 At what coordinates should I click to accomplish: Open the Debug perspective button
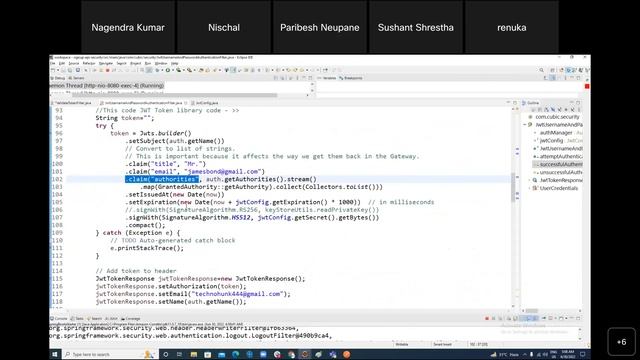coord(568,70)
